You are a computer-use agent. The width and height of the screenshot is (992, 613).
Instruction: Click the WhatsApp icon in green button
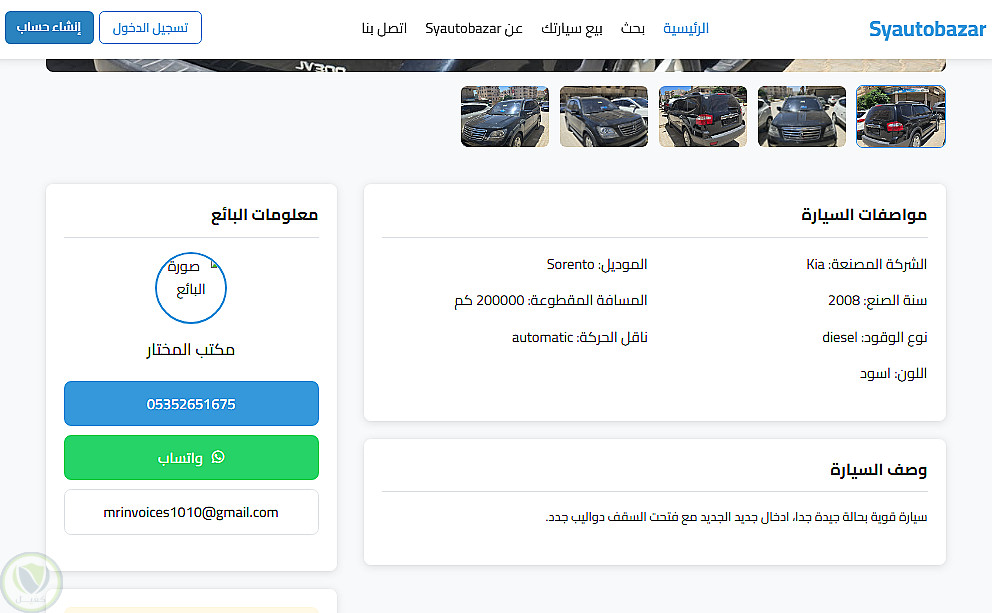click(218, 457)
